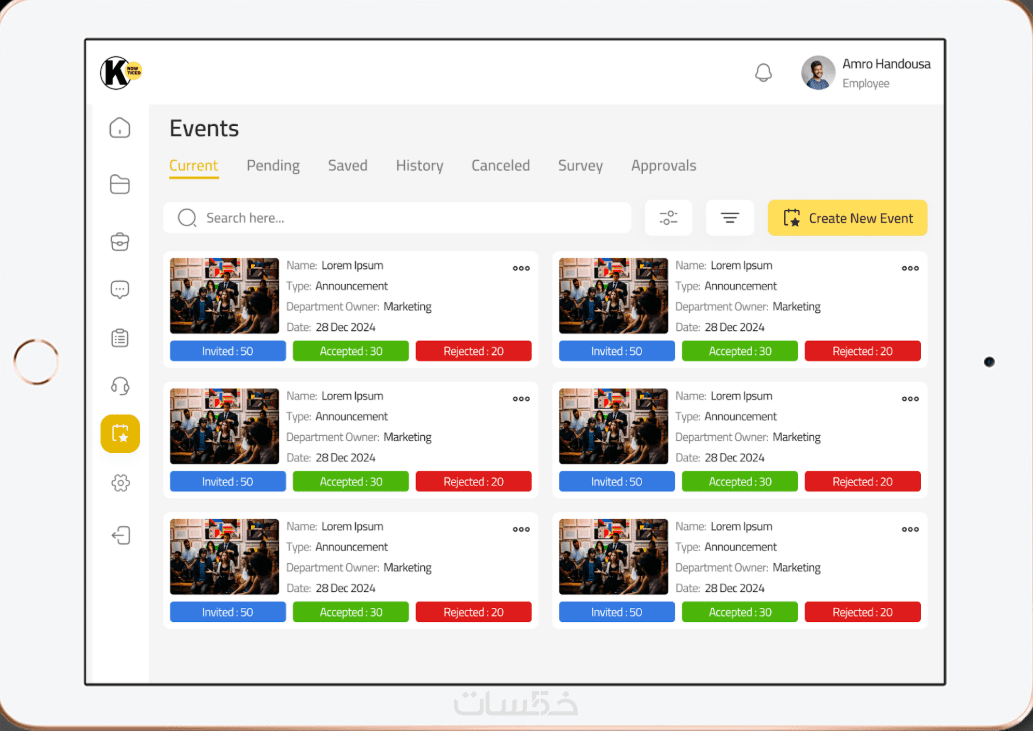Viewport: 1033px width, 731px height.
Task: Open the filter sliders button beside the search bar
Action: click(669, 217)
